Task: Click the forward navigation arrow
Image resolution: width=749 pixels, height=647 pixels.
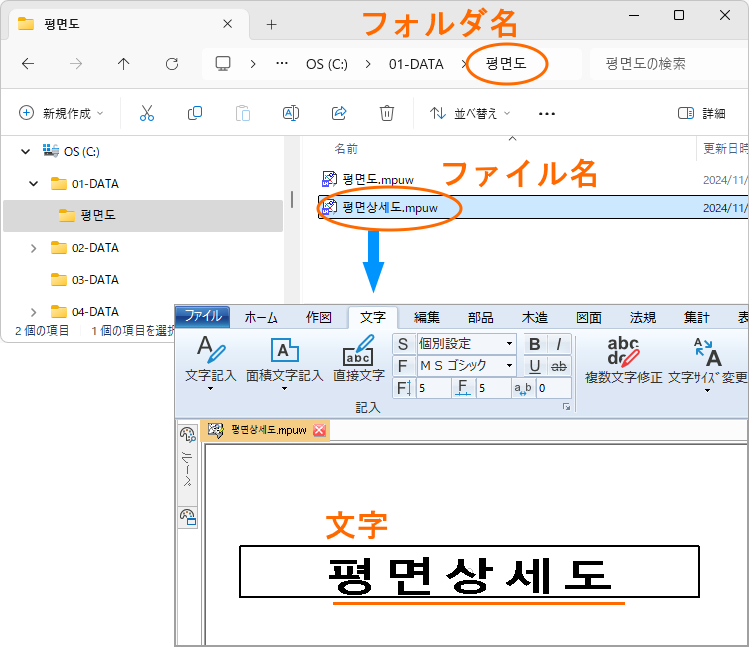Action: (x=76, y=64)
